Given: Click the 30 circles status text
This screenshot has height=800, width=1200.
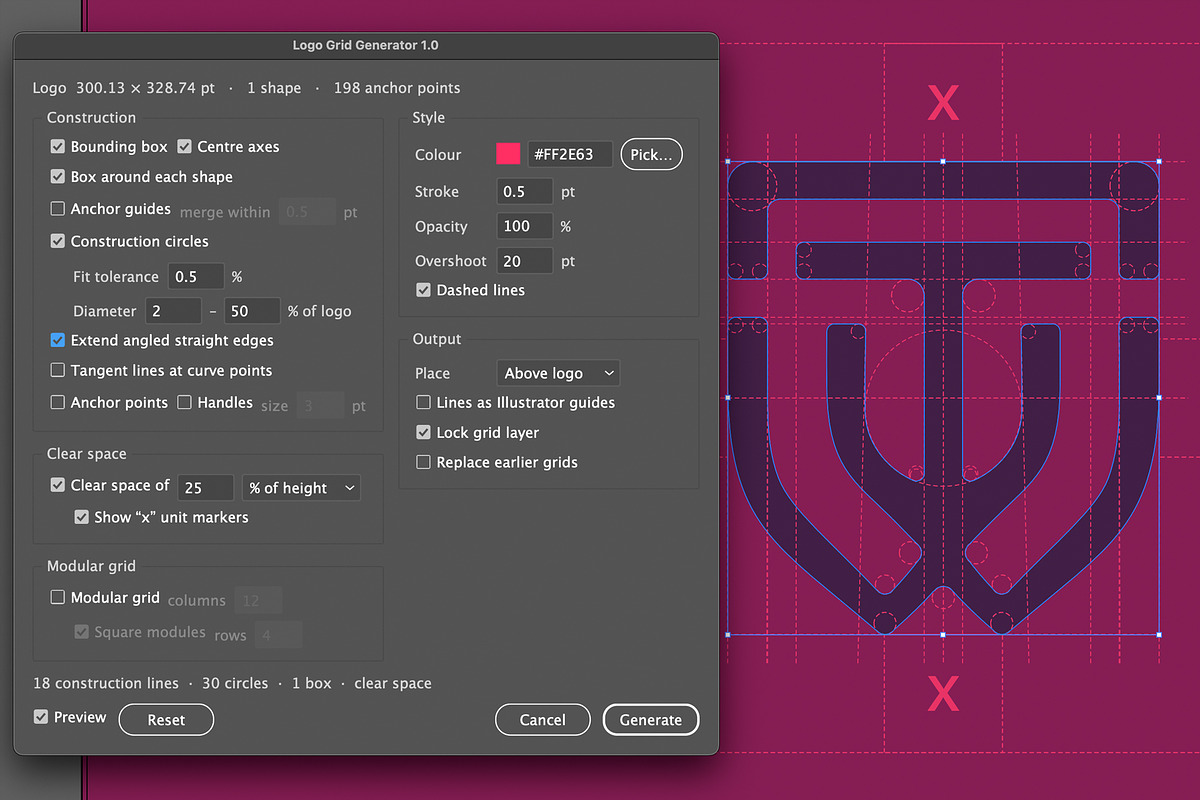Looking at the screenshot, I should [234, 684].
